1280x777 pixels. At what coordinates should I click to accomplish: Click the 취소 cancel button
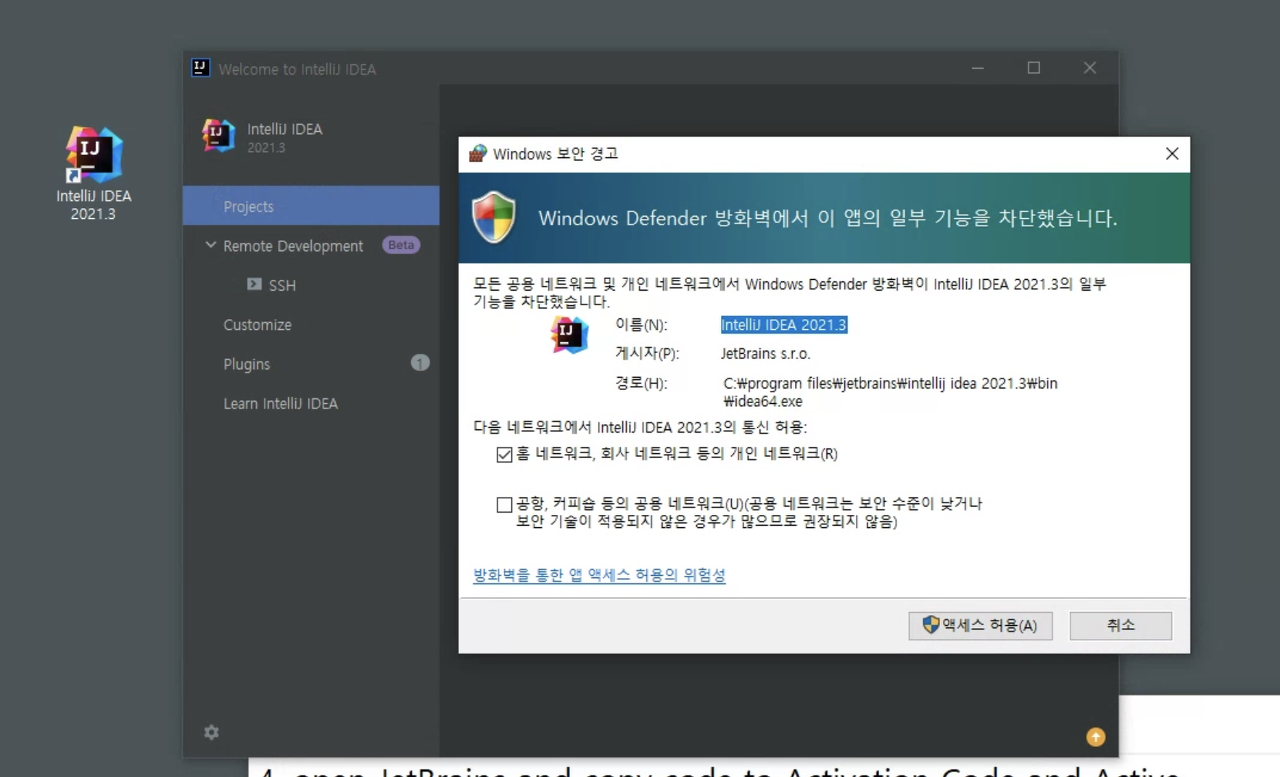(1120, 626)
